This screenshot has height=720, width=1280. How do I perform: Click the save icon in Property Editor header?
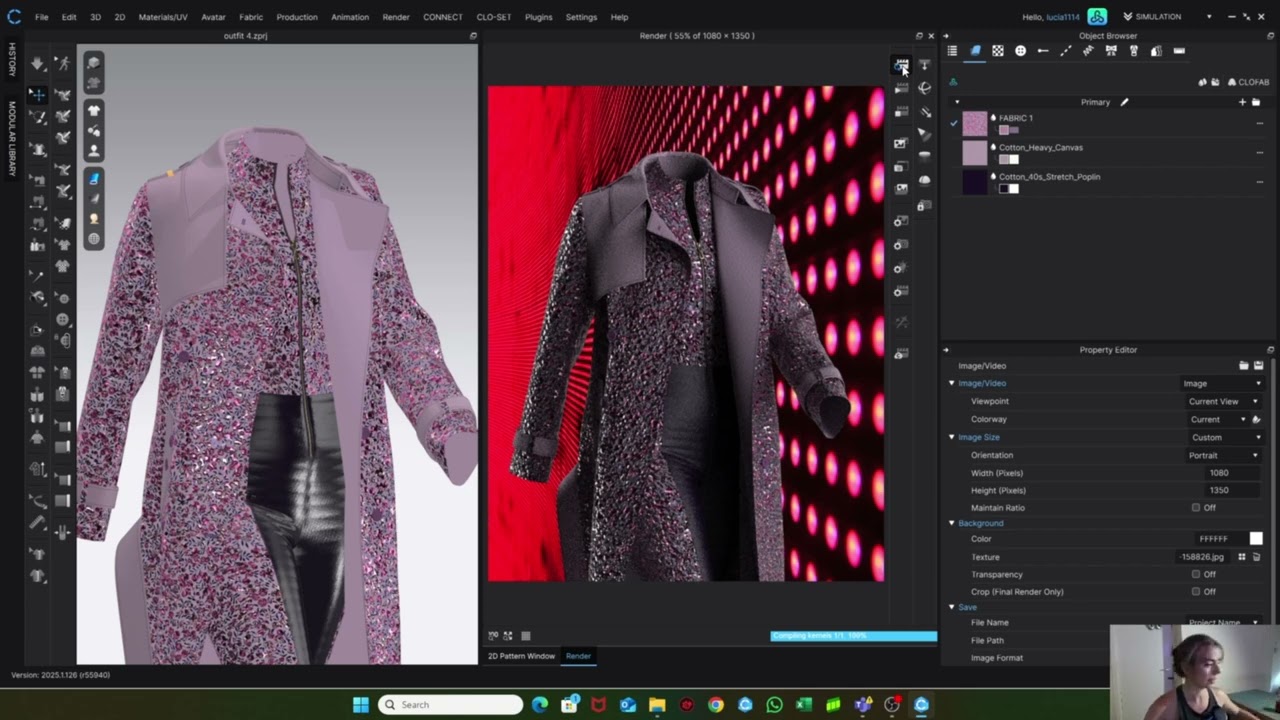click(1258, 366)
